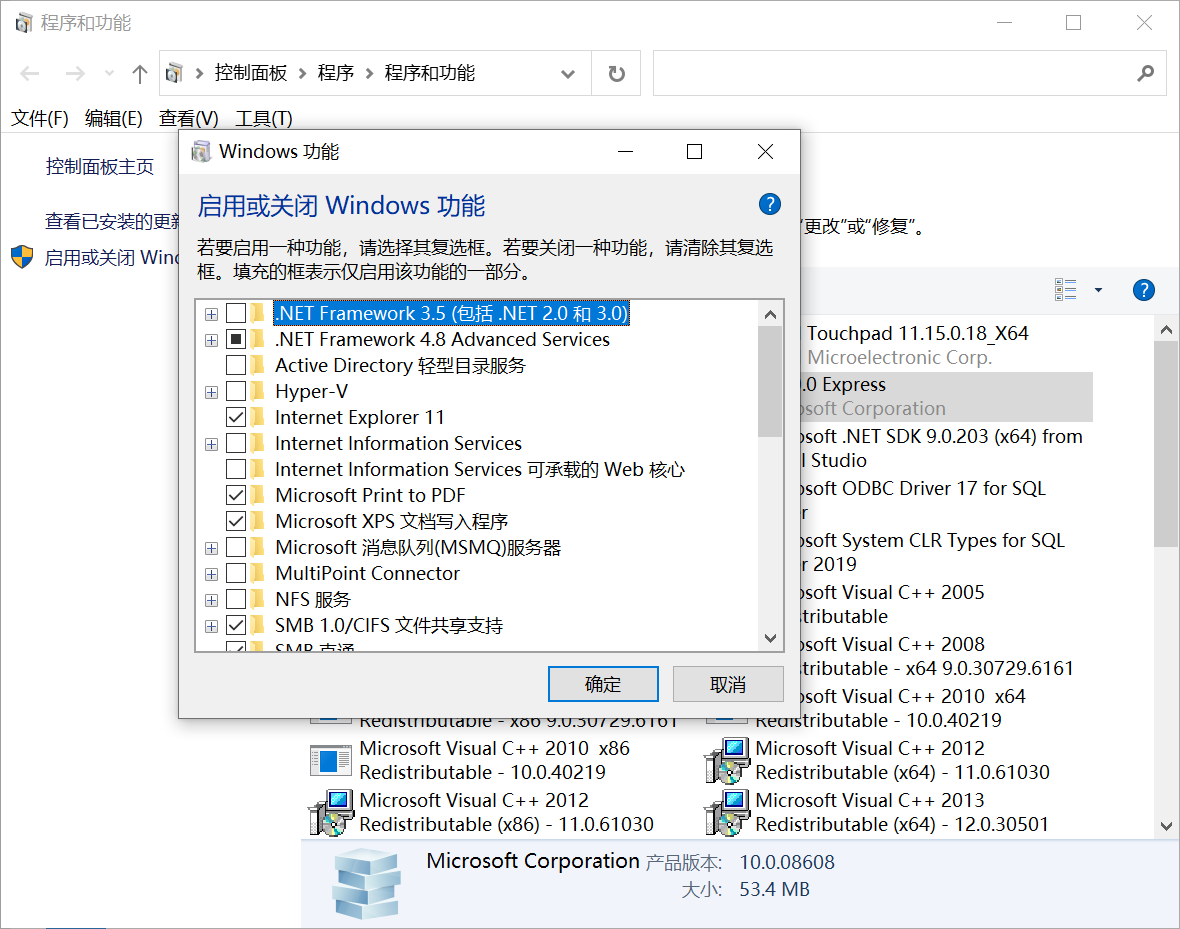
Task: Open the 编辑(E) menu
Action: (114, 118)
